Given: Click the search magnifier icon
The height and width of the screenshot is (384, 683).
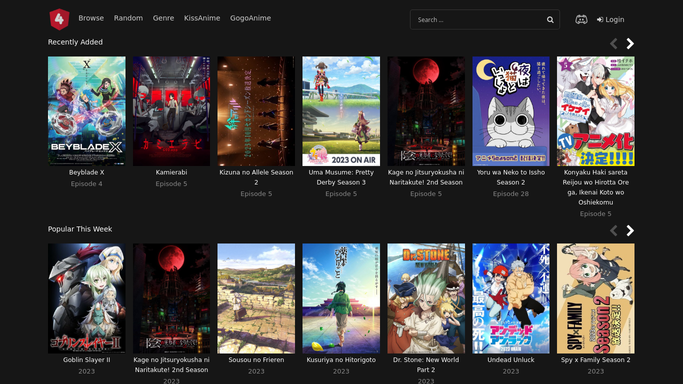Looking at the screenshot, I should tap(550, 20).
